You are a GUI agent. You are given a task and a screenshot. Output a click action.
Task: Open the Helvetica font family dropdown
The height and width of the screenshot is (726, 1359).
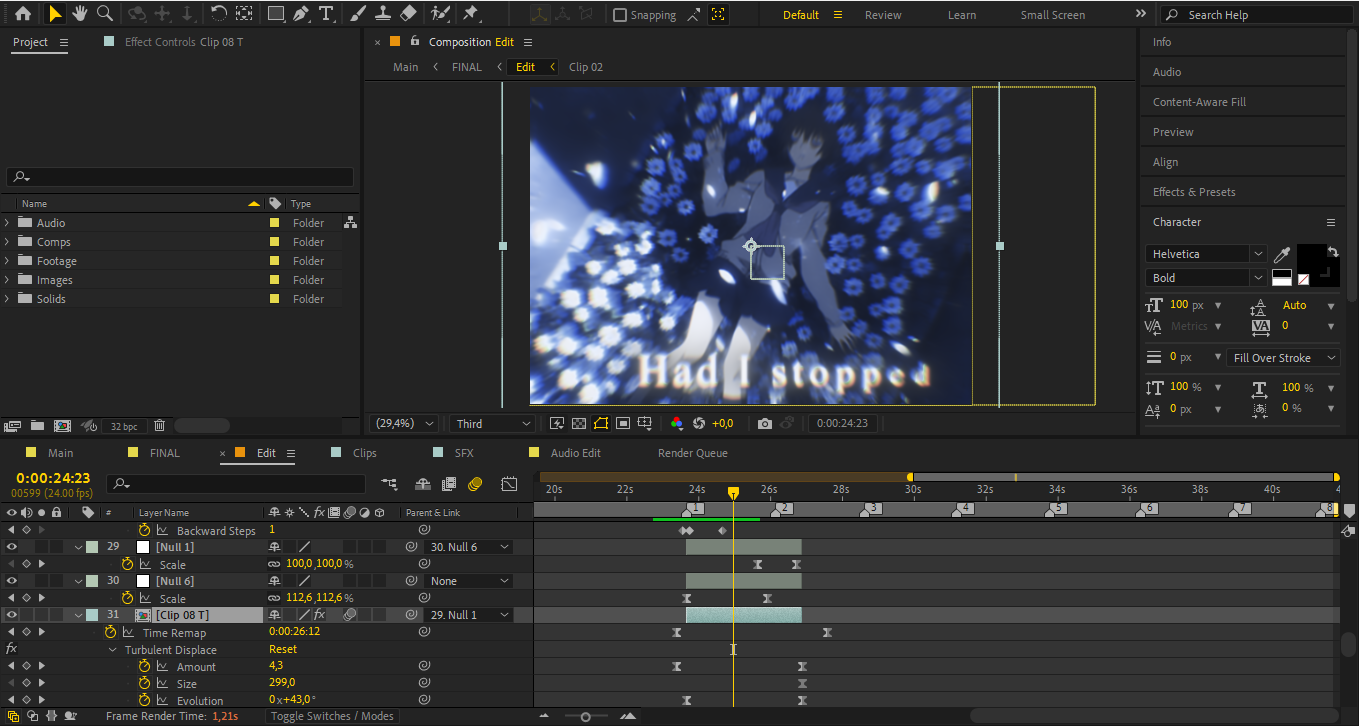[x=1258, y=254]
